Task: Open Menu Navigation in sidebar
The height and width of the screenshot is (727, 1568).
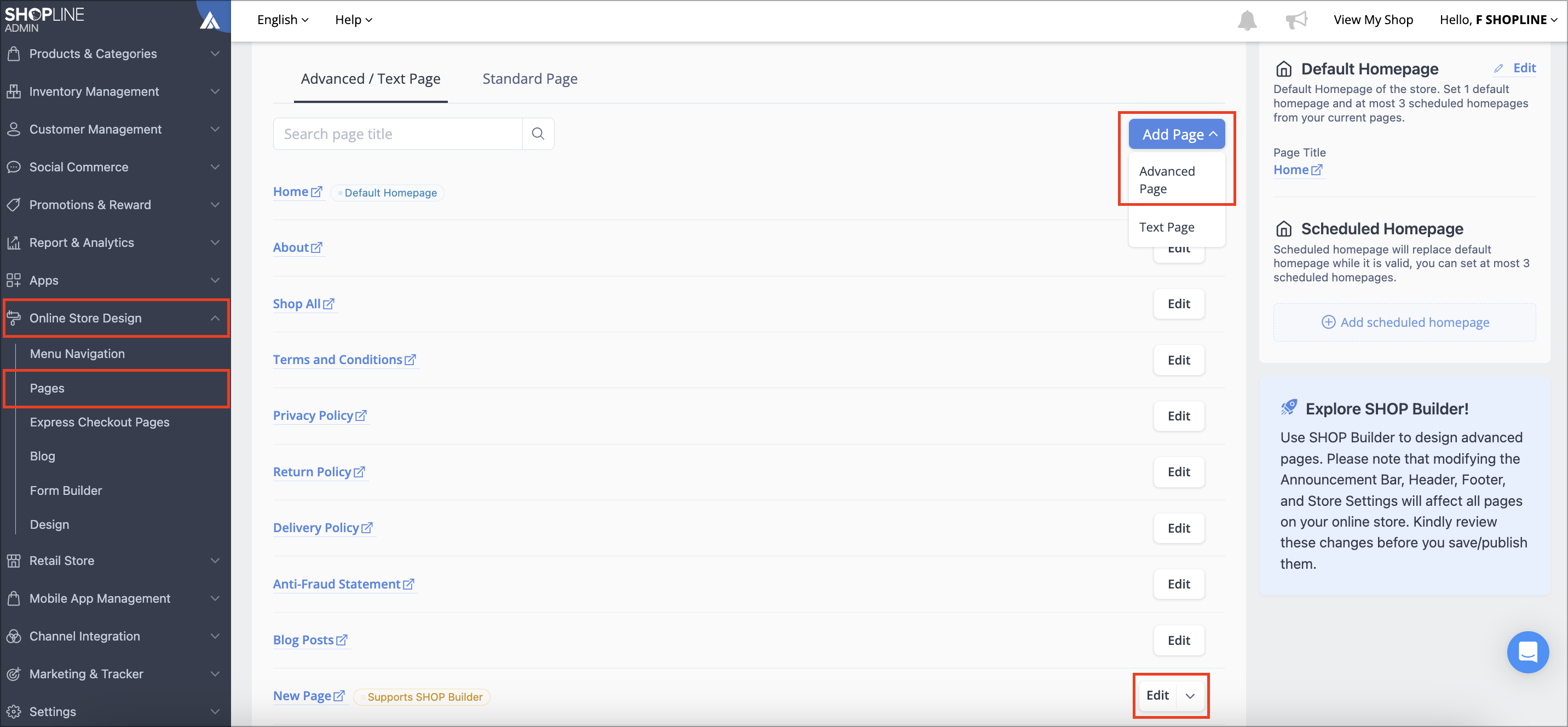Action: (77, 354)
